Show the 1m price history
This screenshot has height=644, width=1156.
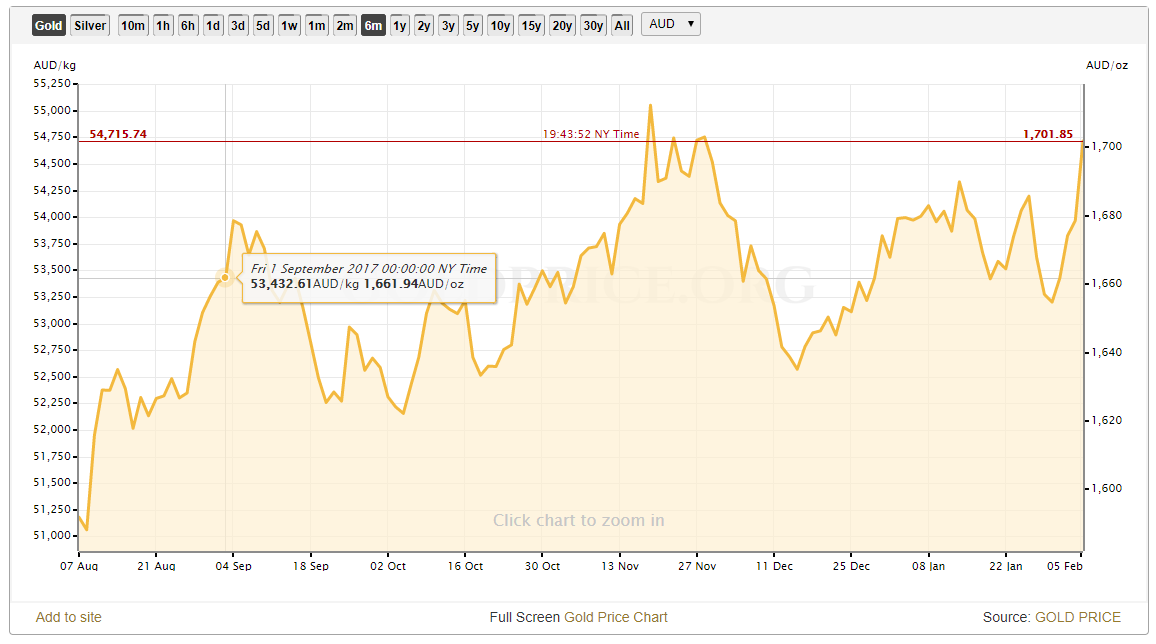pyautogui.click(x=317, y=25)
